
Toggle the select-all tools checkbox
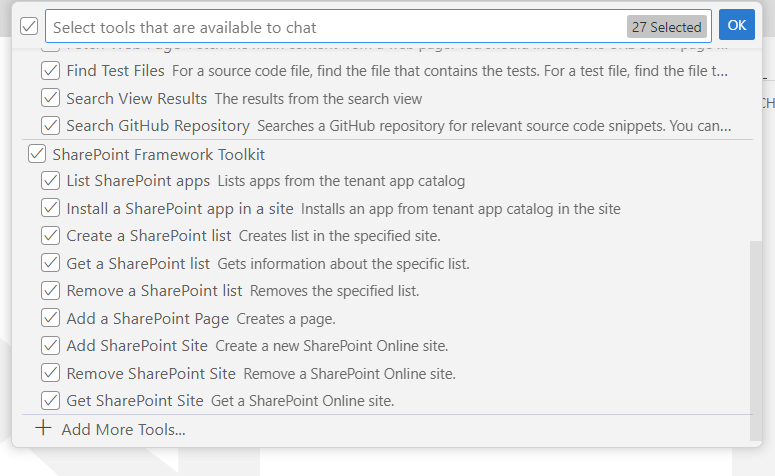coord(29,26)
